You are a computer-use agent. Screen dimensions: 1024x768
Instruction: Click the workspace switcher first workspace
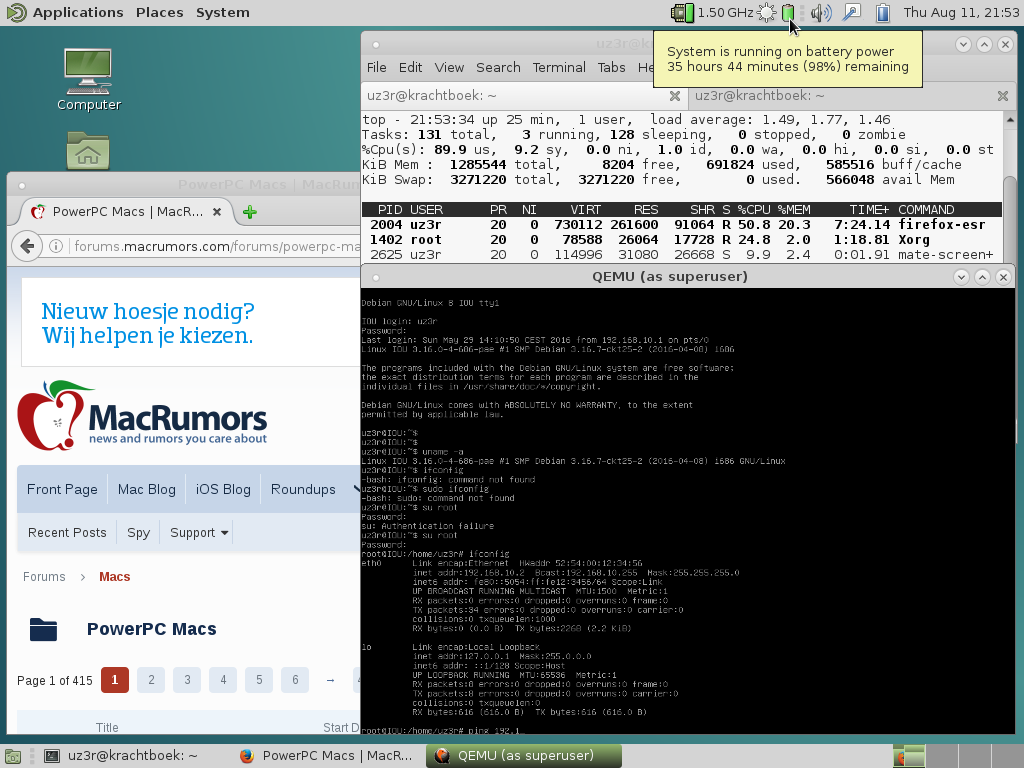pyautogui.click(x=908, y=756)
